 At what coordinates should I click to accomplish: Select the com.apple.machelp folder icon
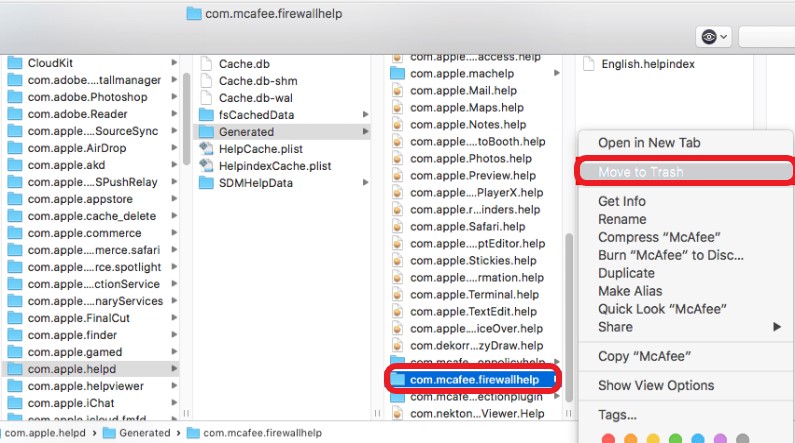click(397, 73)
